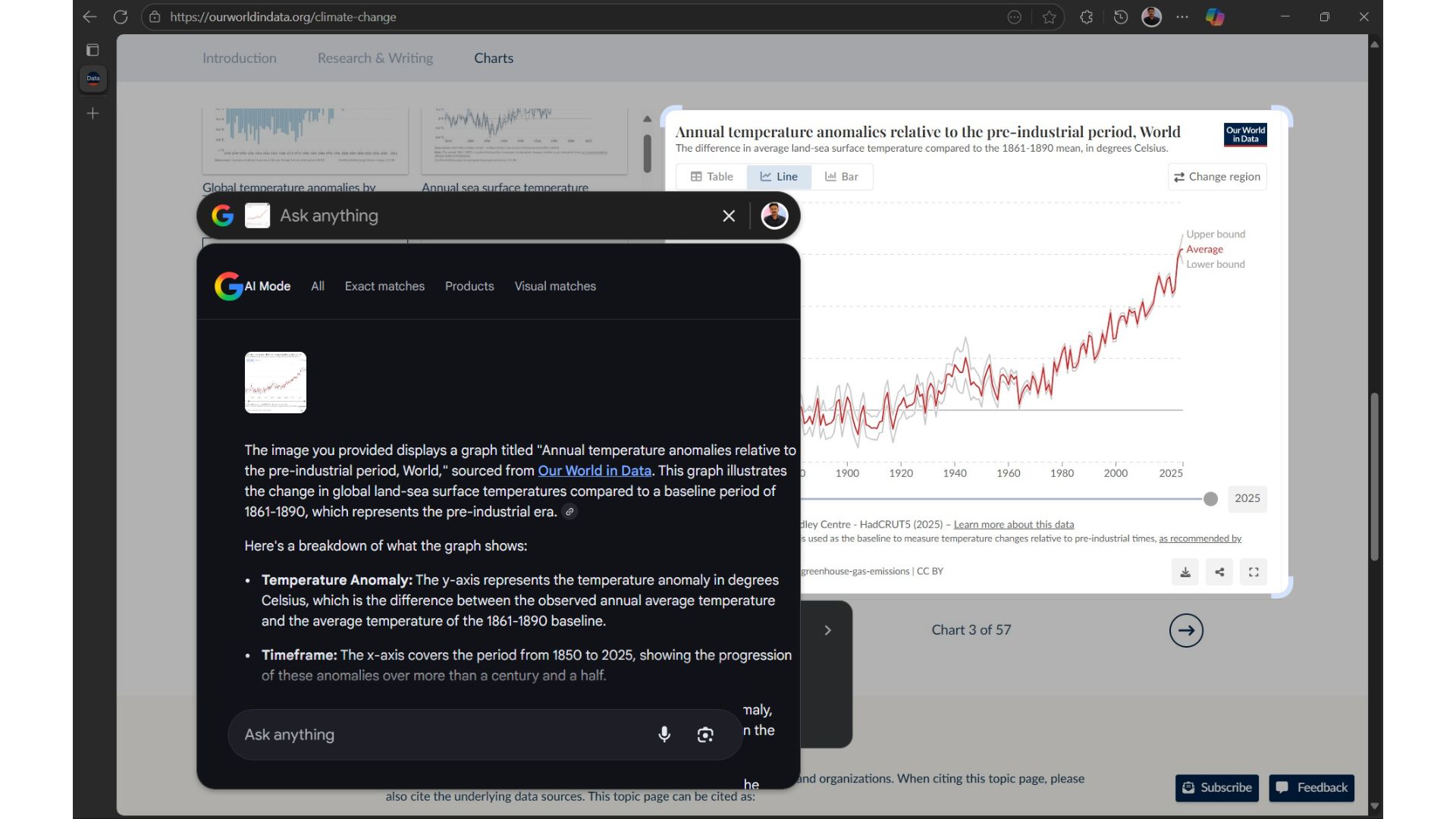Open browser extensions puzzle icon
1456x819 pixels.
point(1087,17)
